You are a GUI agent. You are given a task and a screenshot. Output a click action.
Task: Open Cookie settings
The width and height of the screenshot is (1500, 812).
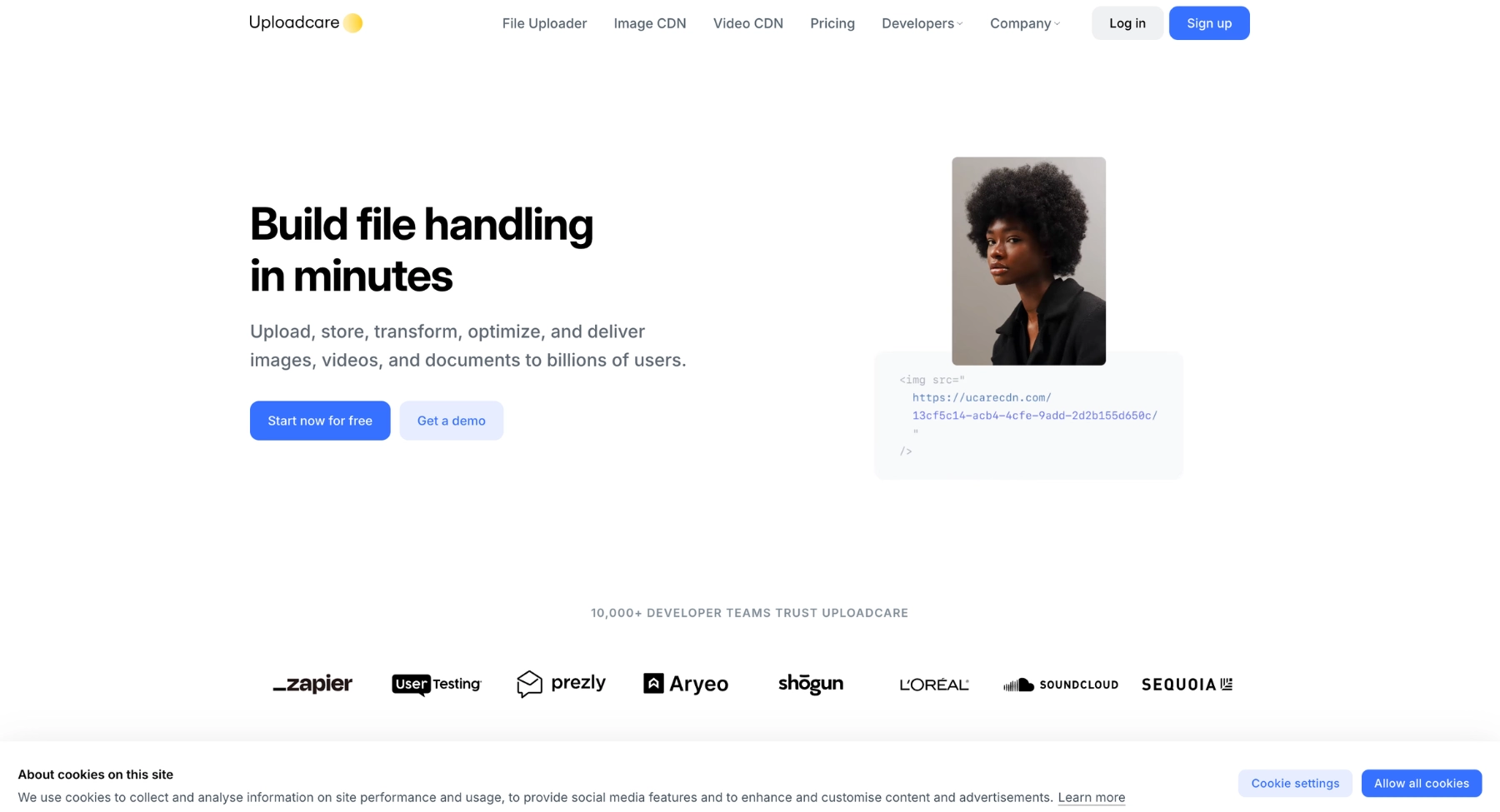1295,784
